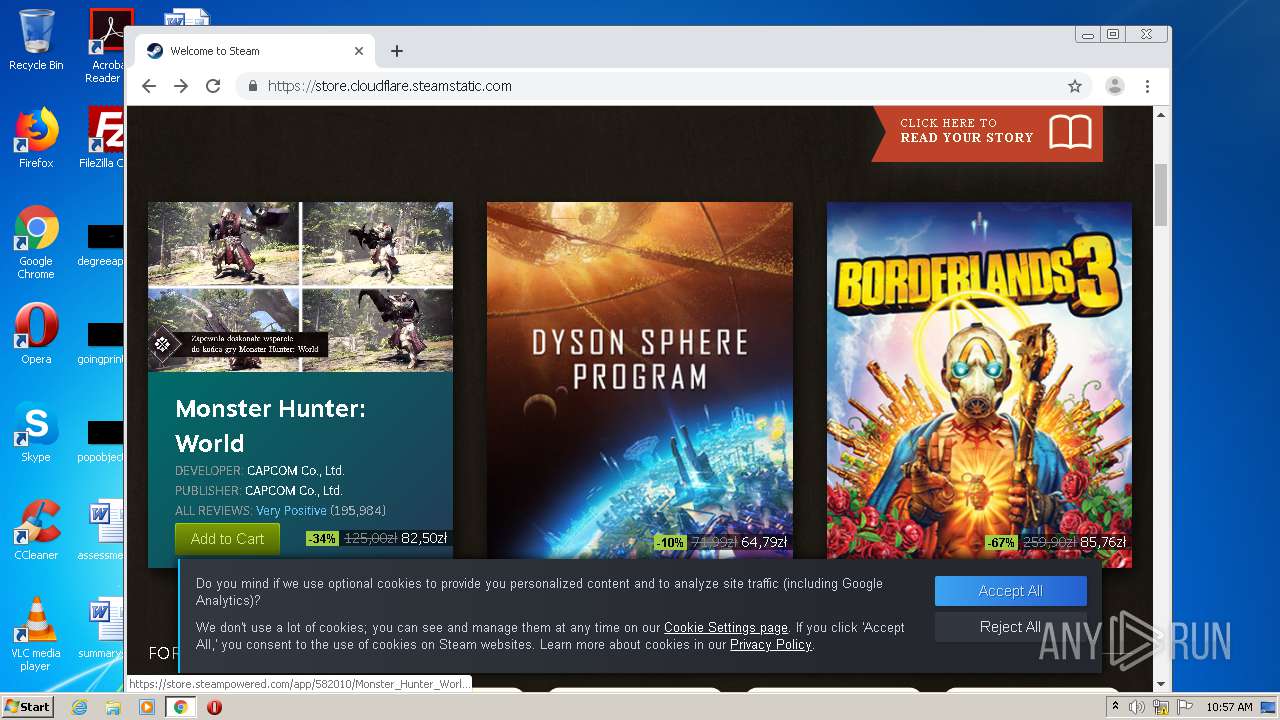Reject all cookies
Image resolution: width=1280 pixels, height=720 pixels.
coord(1010,627)
